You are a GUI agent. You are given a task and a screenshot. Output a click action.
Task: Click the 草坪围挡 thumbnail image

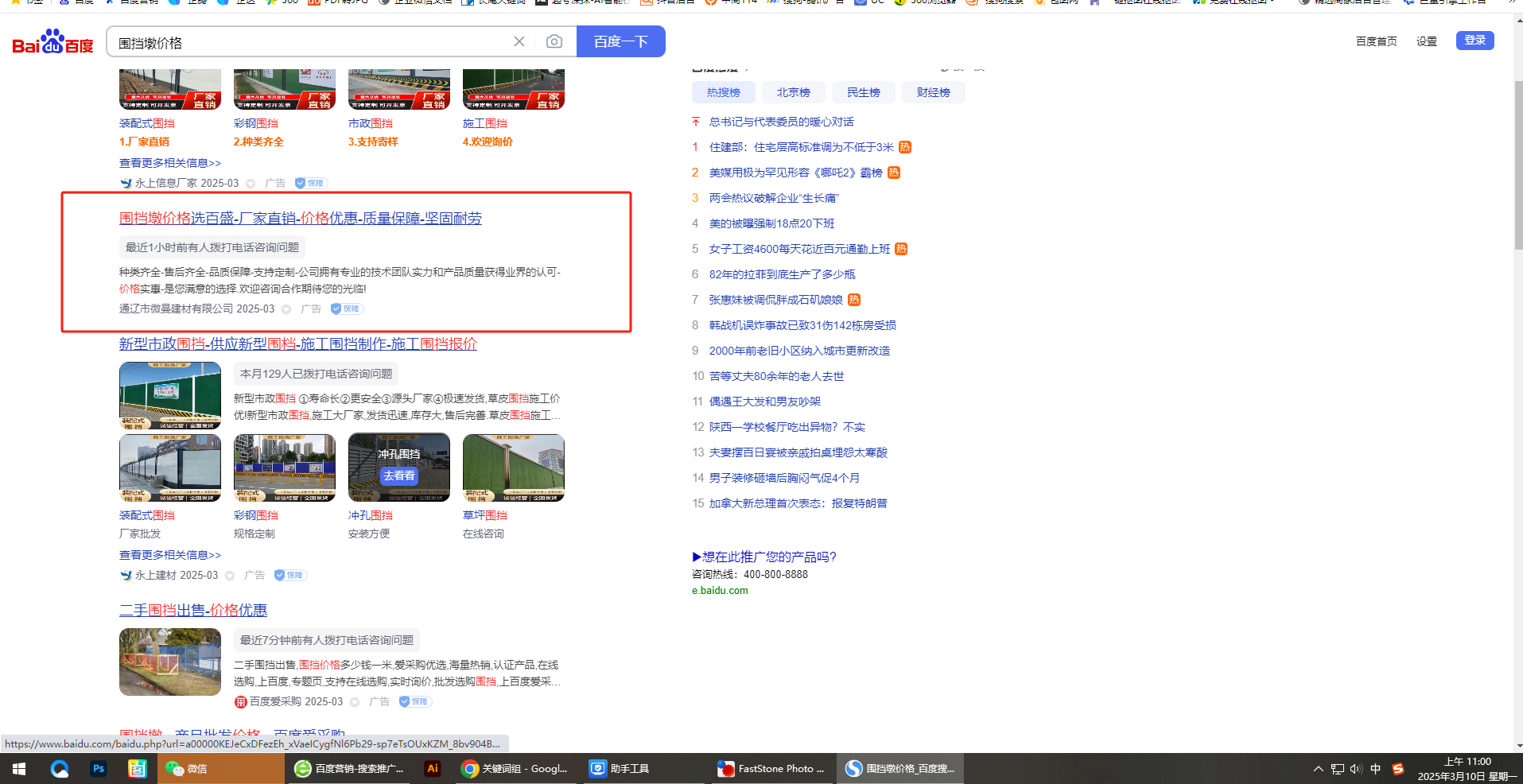pyautogui.click(x=514, y=468)
